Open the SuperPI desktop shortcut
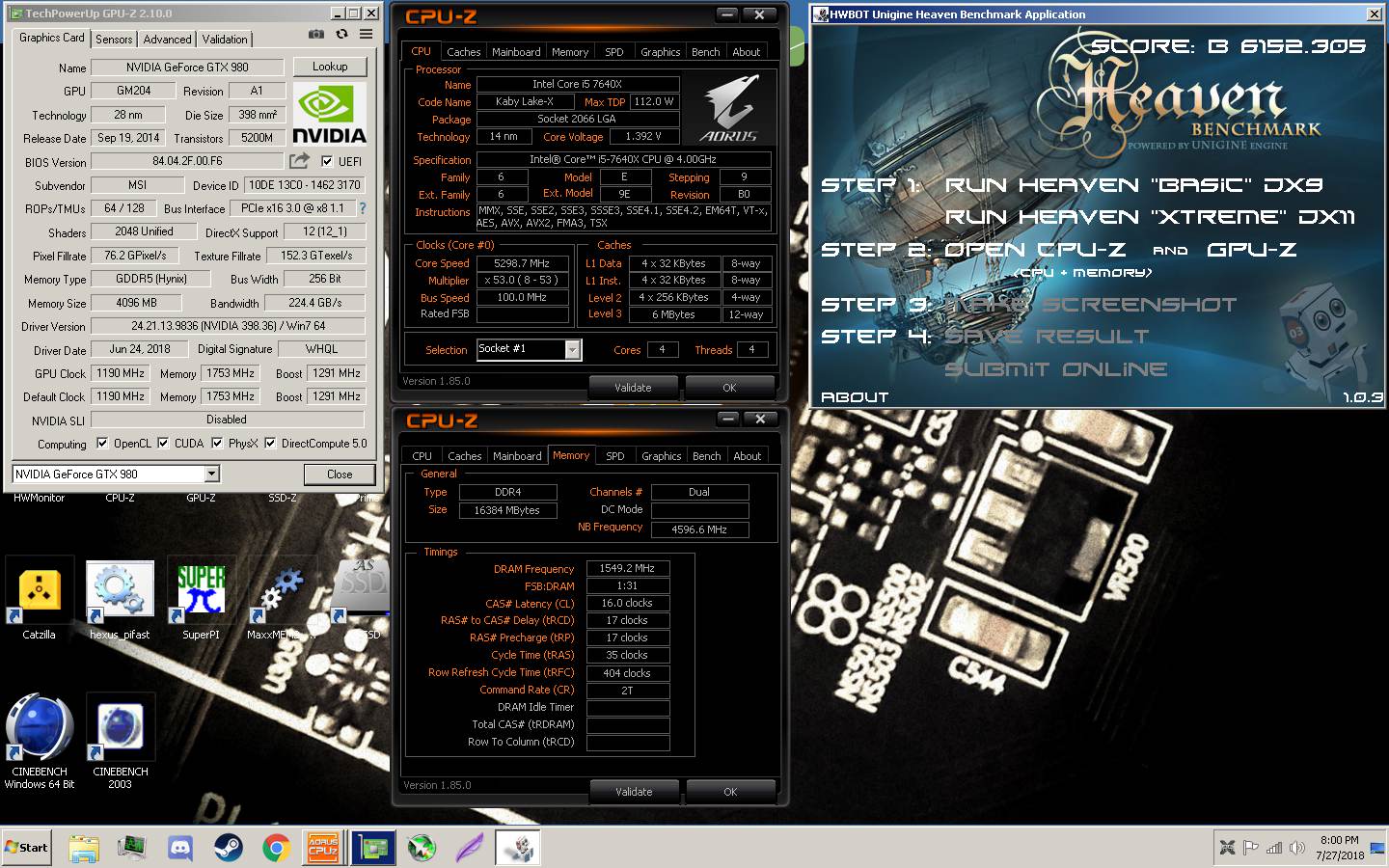1389x868 pixels. click(x=201, y=598)
